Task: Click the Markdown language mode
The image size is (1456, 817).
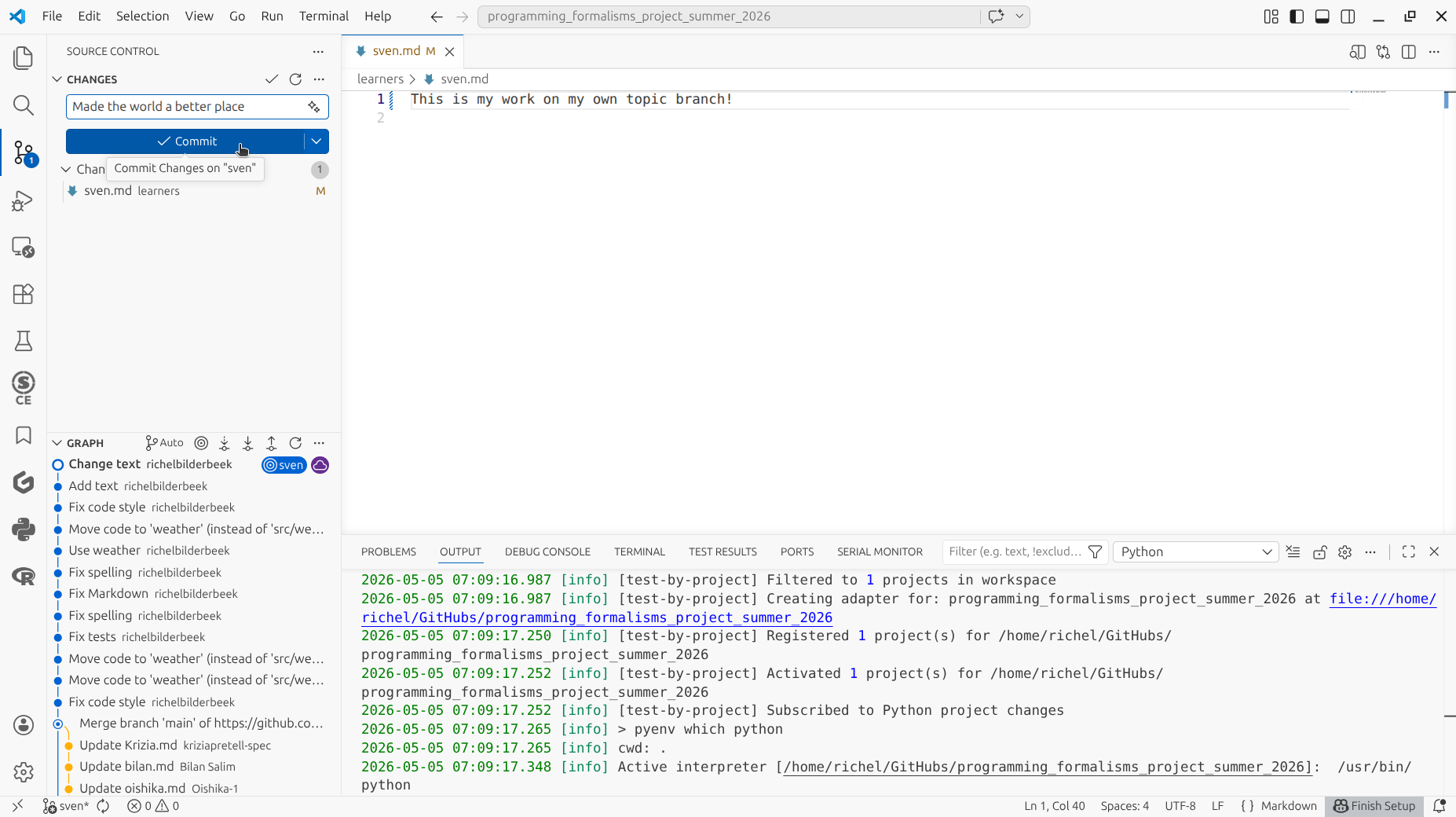Action: pyautogui.click(x=1289, y=806)
